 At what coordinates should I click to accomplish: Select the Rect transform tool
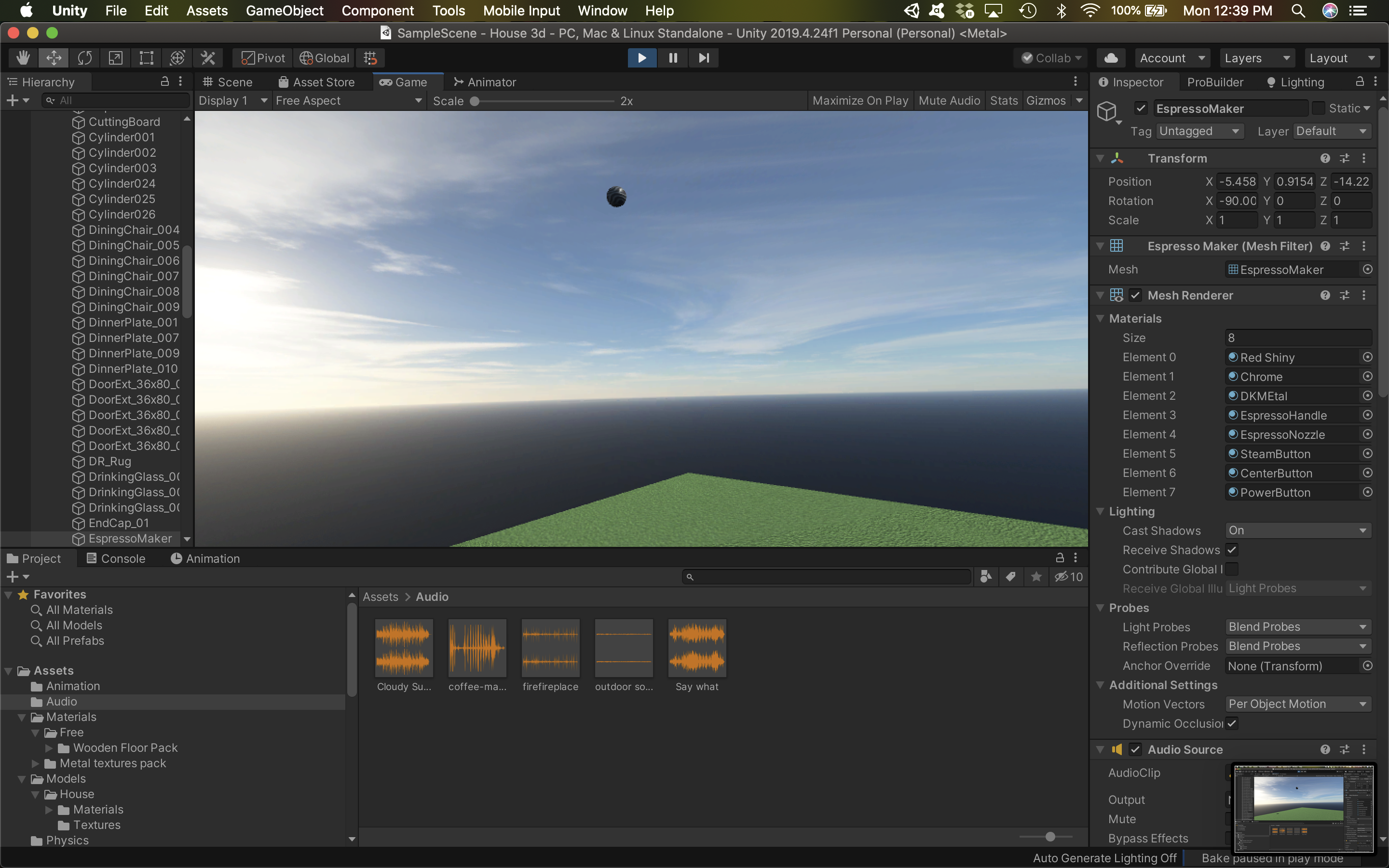pos(146,58)
